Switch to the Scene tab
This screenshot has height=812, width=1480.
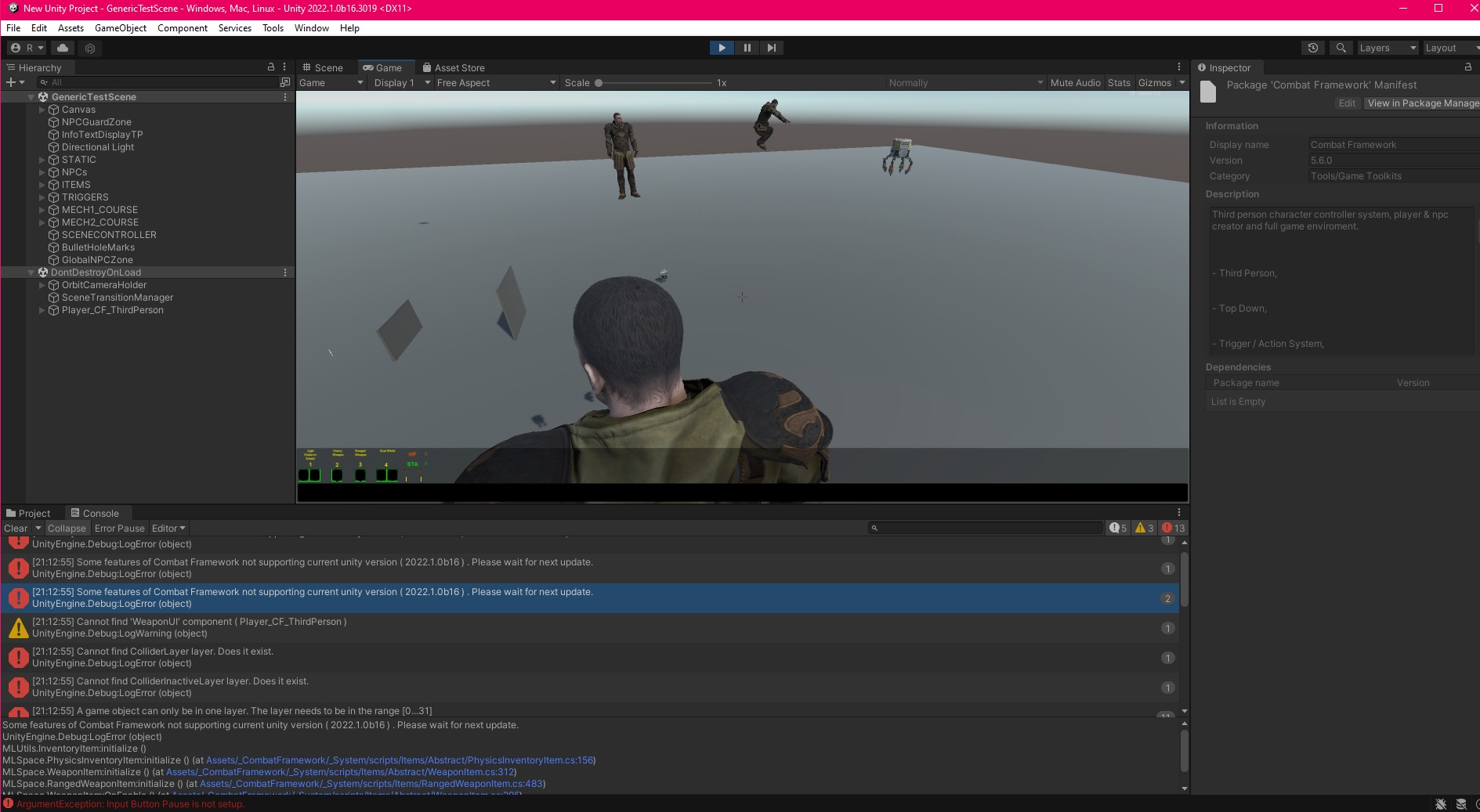point(323,67)
